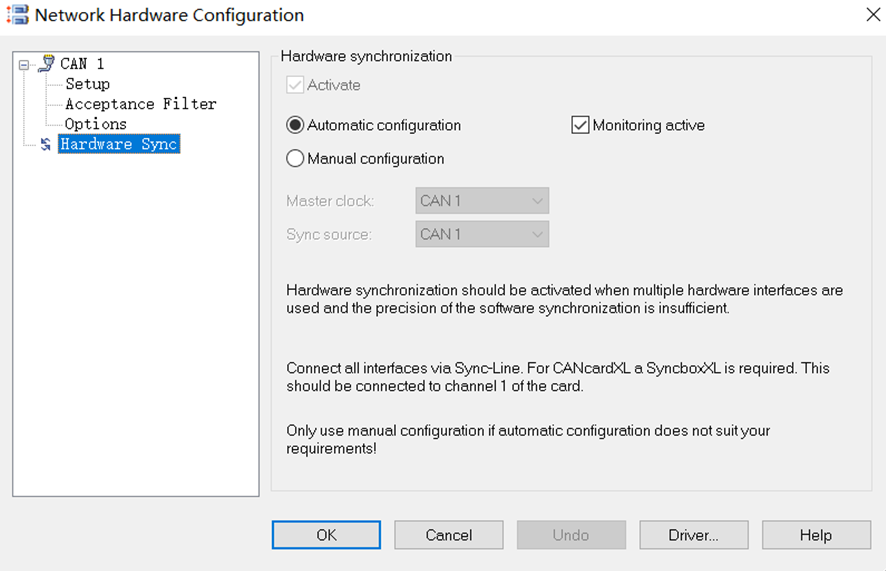Go to Acceptance Filter settings
This screenshot has height=571, width=886.
[140, 104]
